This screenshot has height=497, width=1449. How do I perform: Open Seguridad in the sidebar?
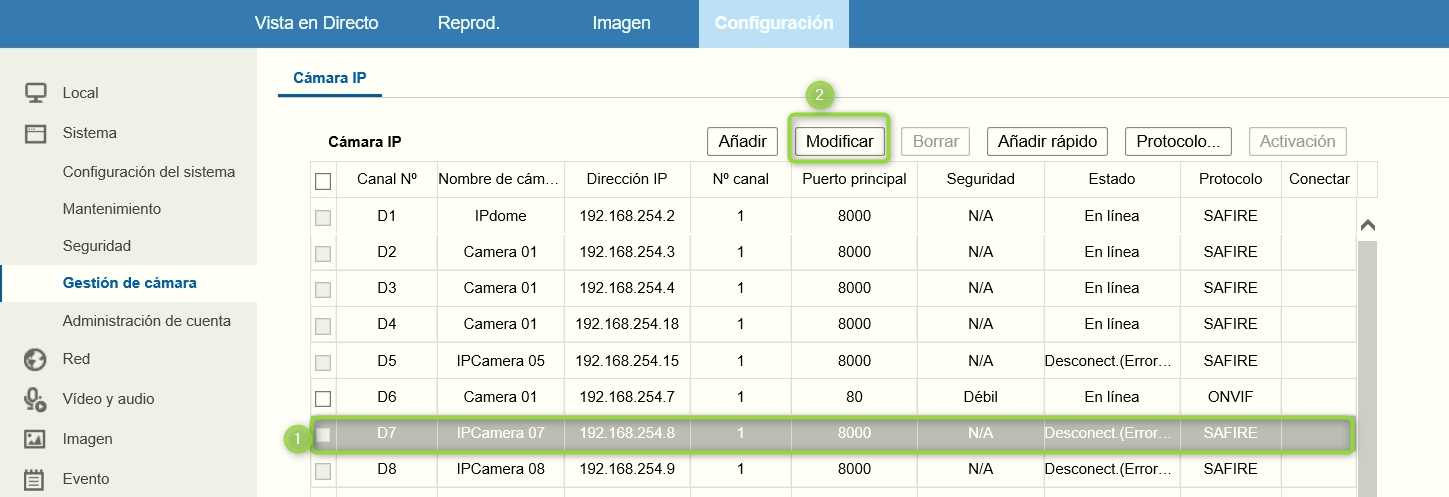click(x=97, y=246)
